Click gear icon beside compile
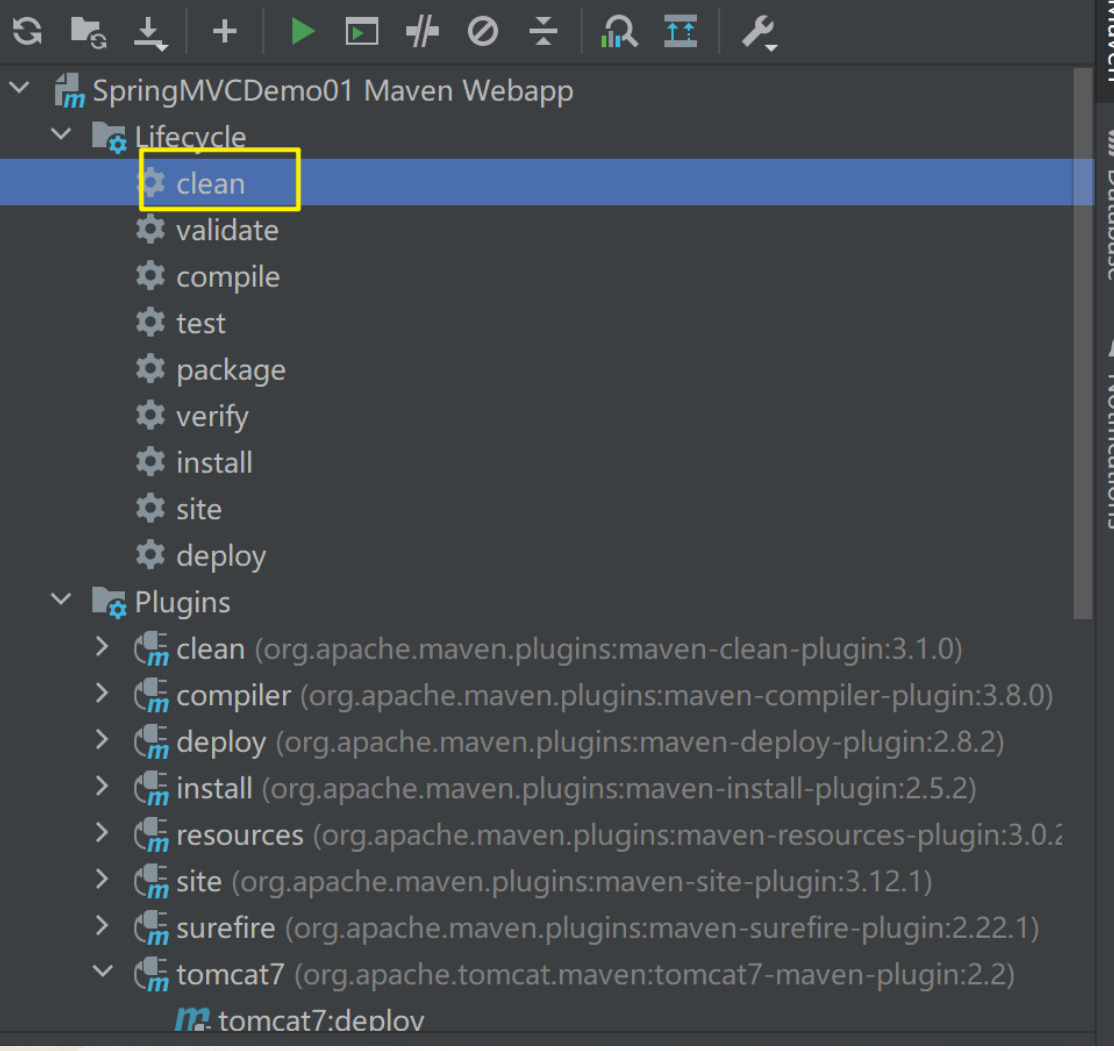Image resolution: width=1114 pixels, height=1051 pixels. coord(150,276)
